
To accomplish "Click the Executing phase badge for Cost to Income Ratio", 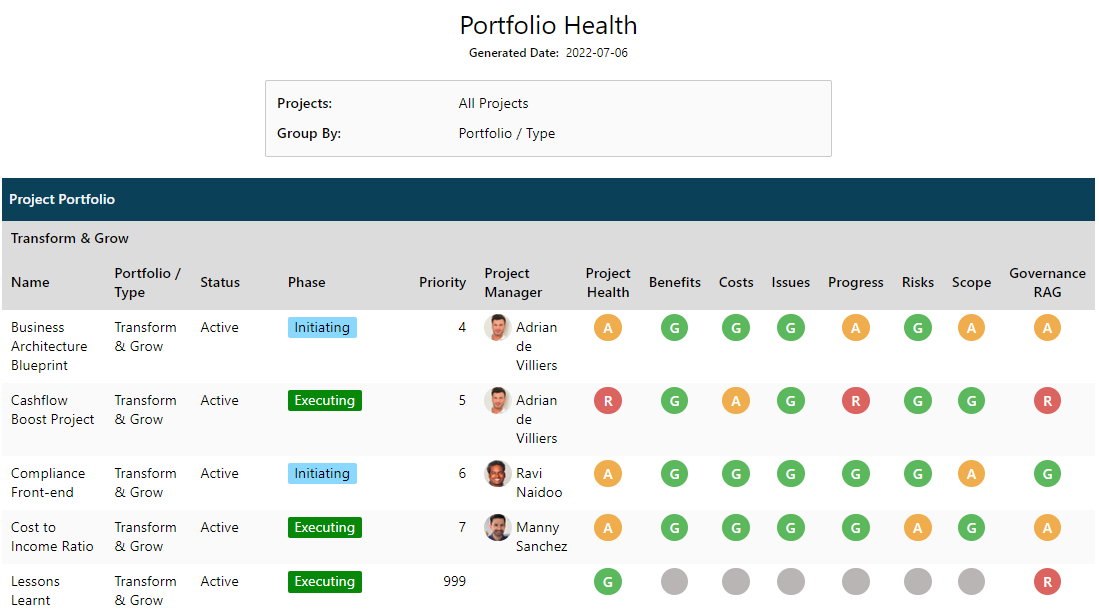I will pos(324,527).
